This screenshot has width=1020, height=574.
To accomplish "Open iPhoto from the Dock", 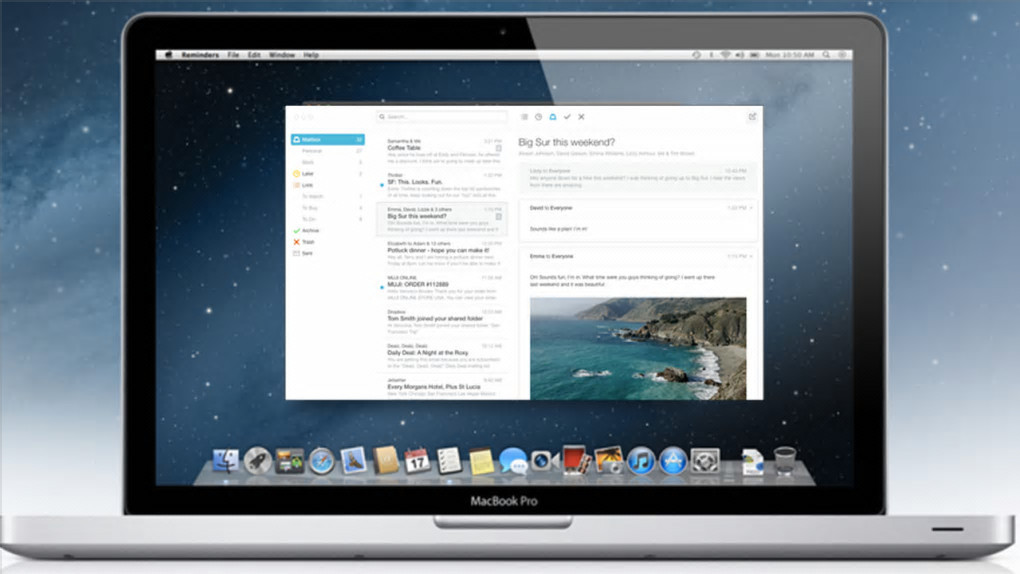I will pyautogui.click(x=609, y=460).
